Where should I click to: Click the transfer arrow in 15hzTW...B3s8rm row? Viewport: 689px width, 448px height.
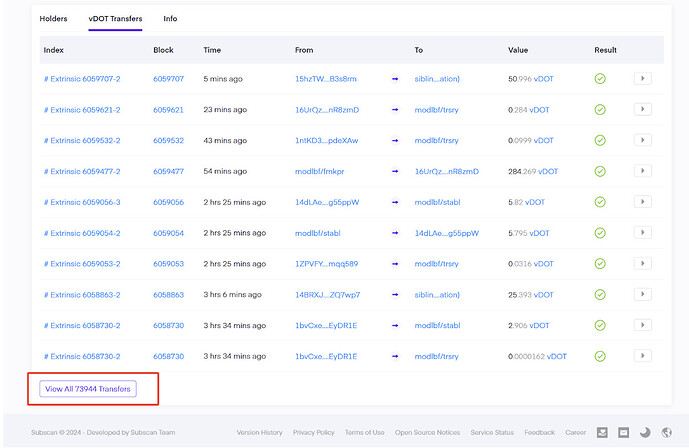[x=395, y=79]
